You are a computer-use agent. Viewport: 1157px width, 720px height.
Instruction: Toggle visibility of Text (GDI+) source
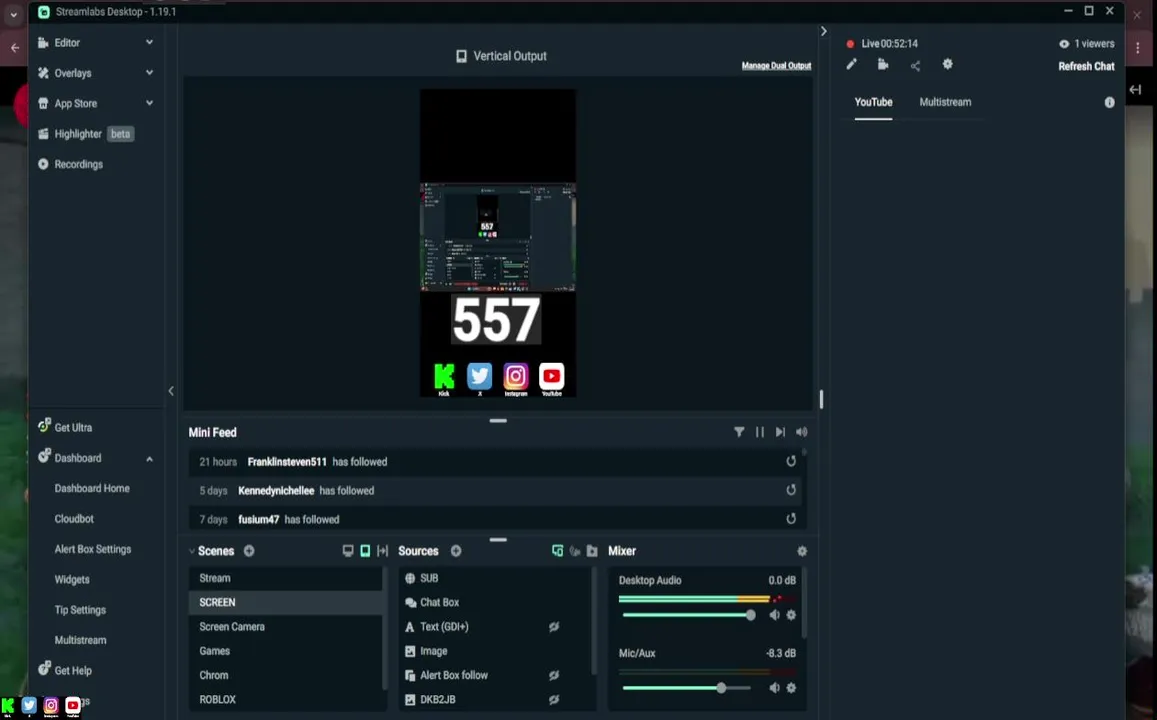554,627
